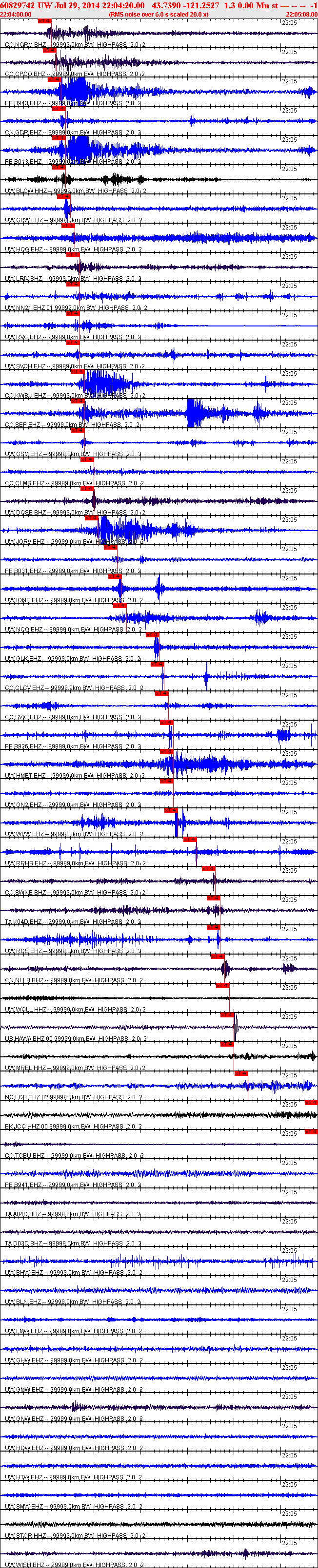This screenshot has width=318, height=1568.
Task: Select the CC.NORM.BHZ station label
Action: (x=25, y=45)
